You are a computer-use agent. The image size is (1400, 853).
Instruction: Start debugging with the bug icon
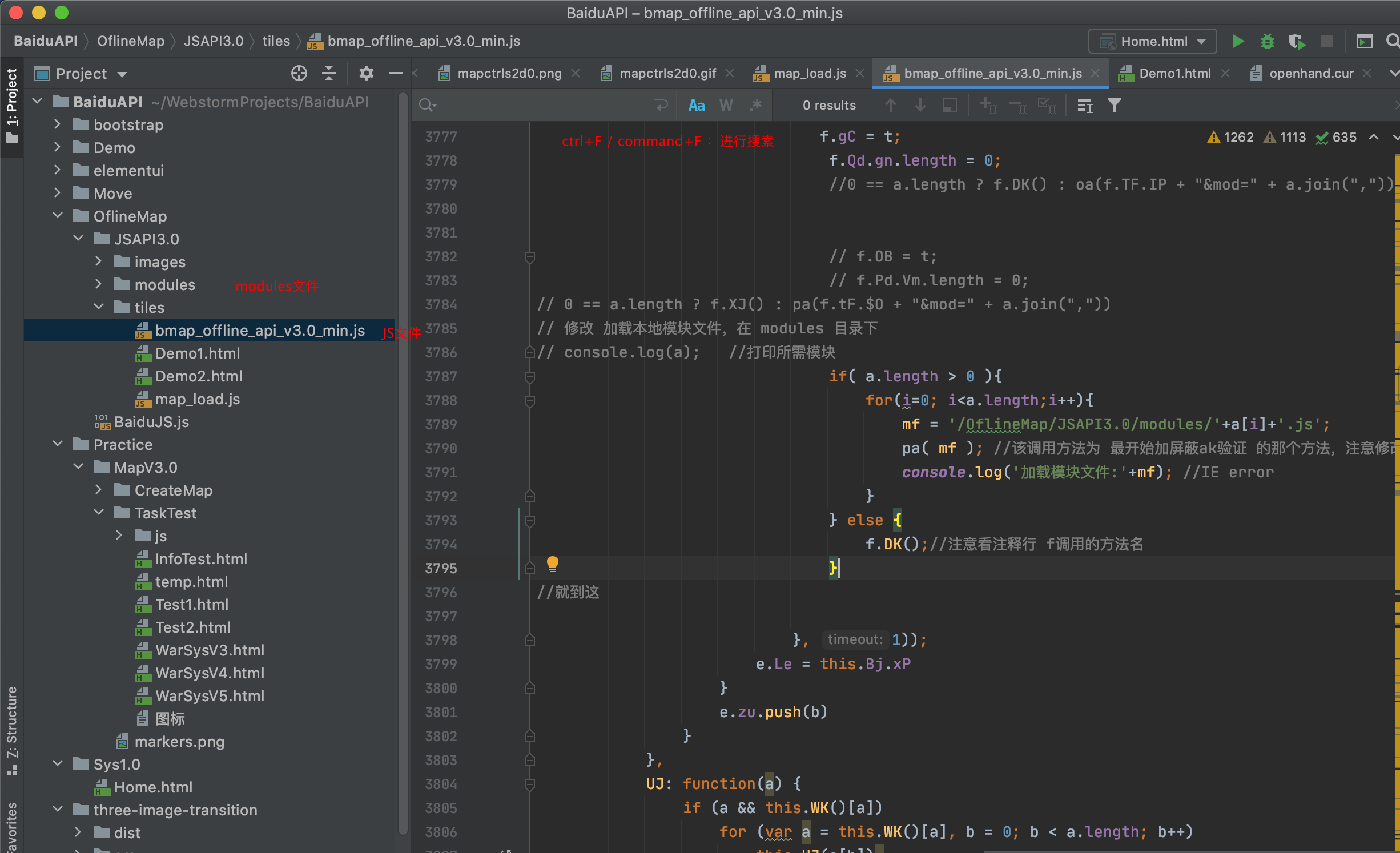(1268, 42)
